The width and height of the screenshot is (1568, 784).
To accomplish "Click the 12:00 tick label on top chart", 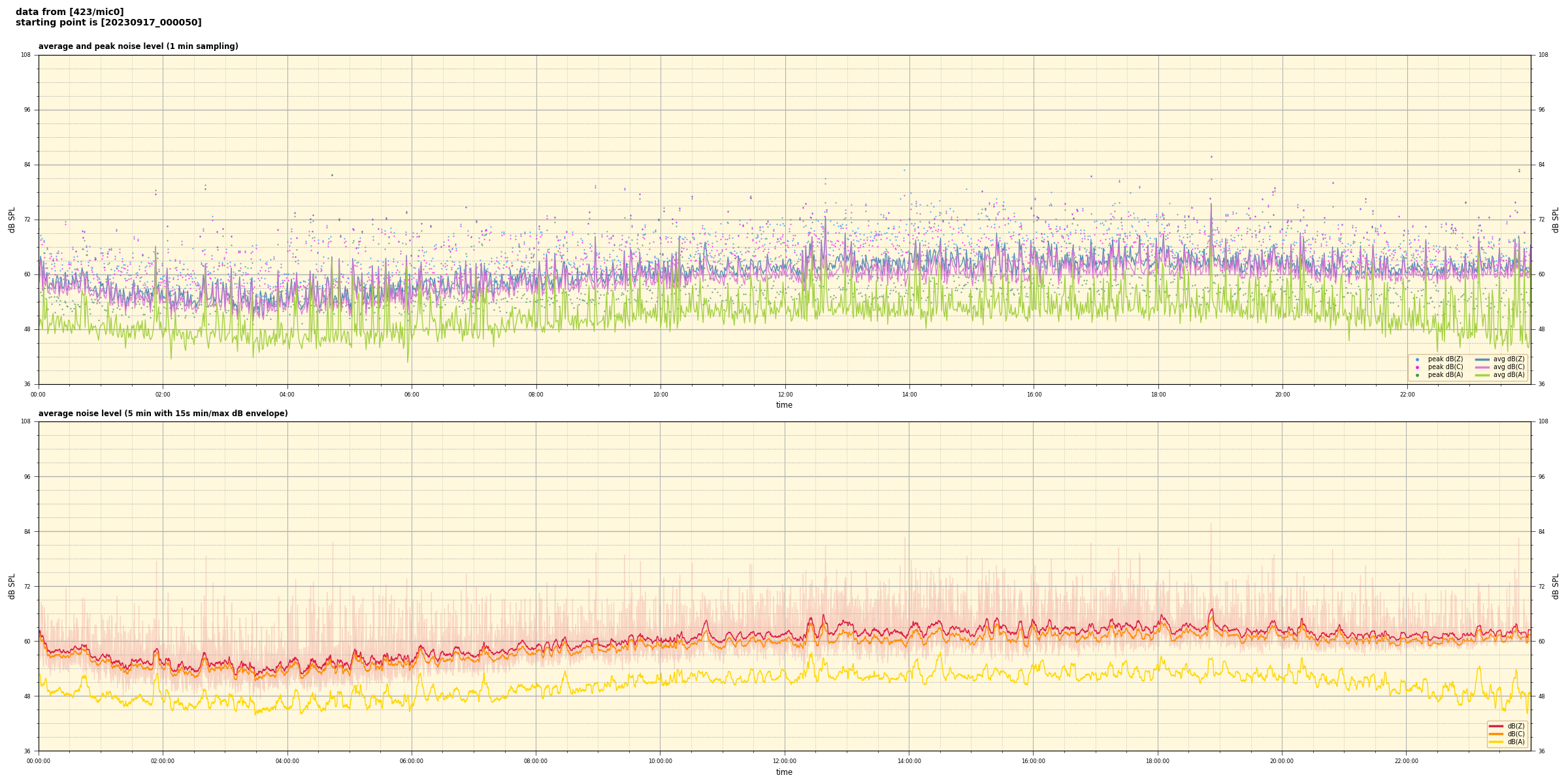I will click(785, 395).
